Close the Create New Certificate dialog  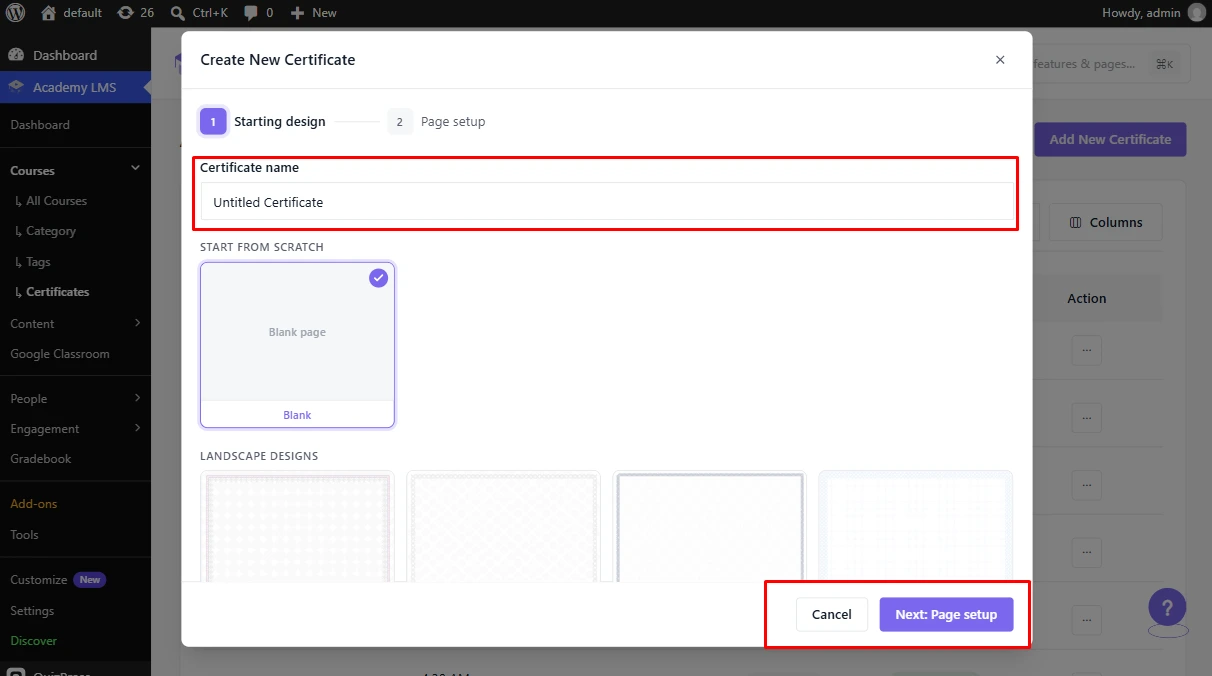point(1000,60)
